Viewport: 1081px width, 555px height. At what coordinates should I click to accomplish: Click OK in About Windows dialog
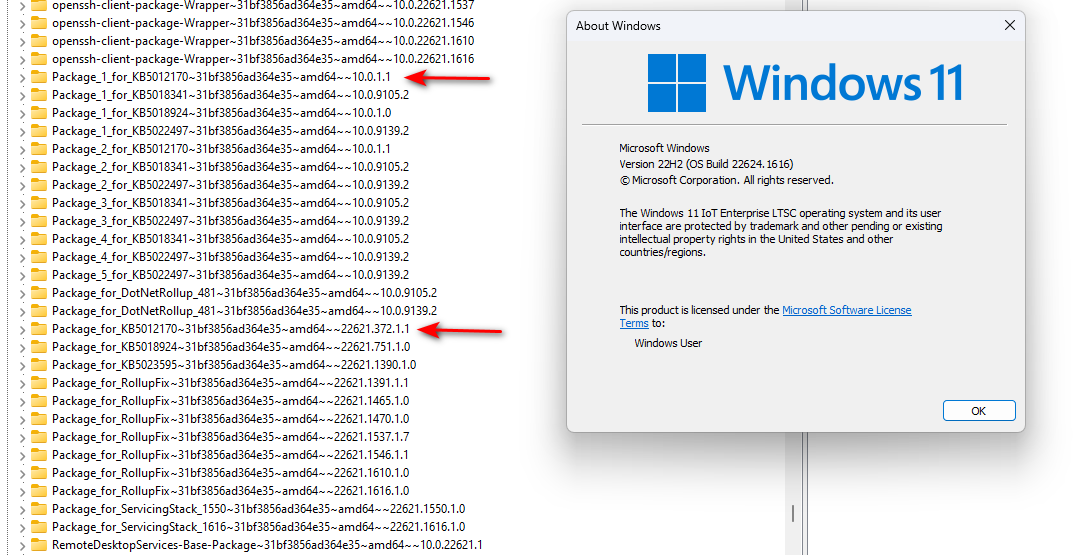(x=979, y=411)
